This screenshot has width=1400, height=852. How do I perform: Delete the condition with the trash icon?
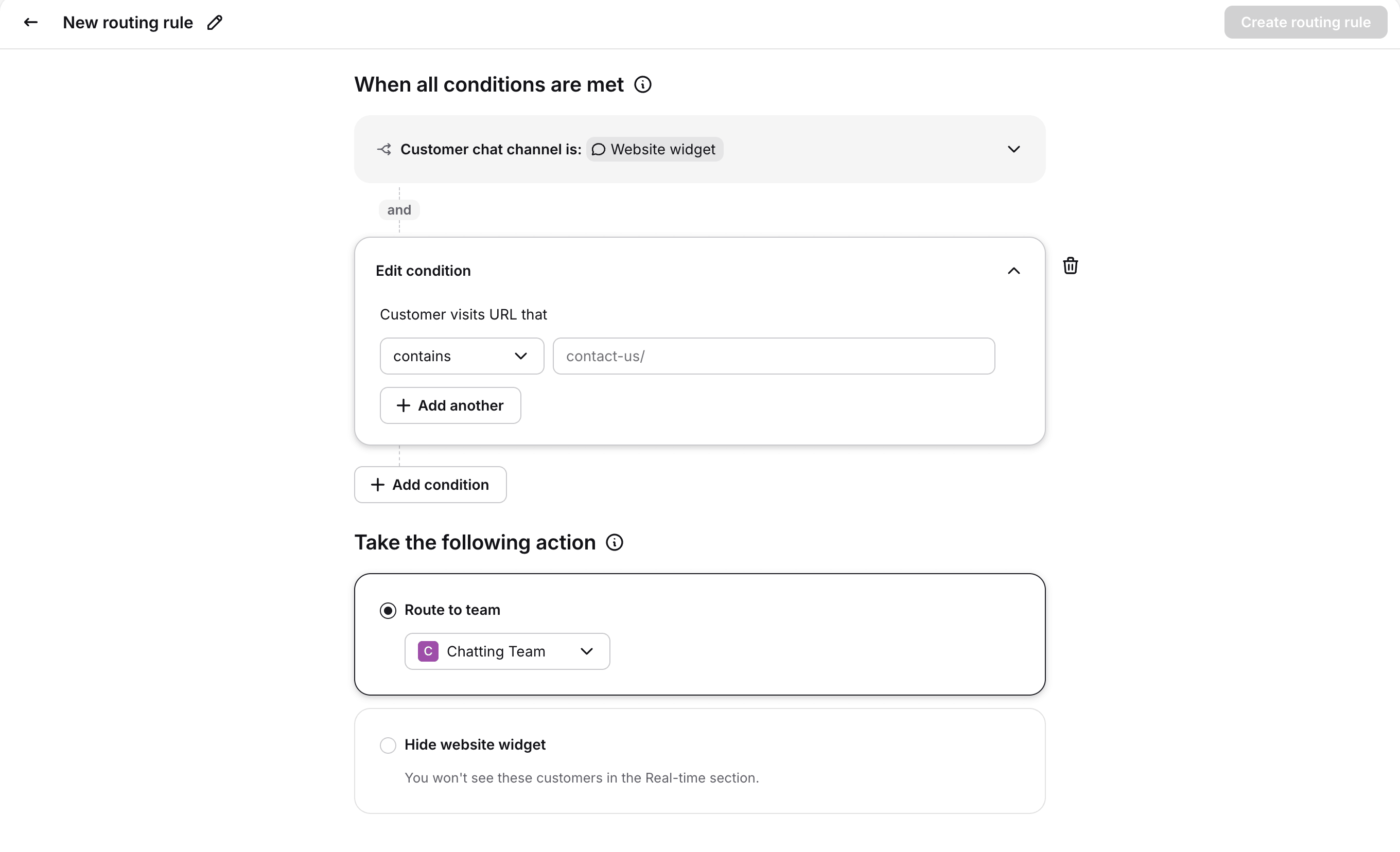[1071, 266]
